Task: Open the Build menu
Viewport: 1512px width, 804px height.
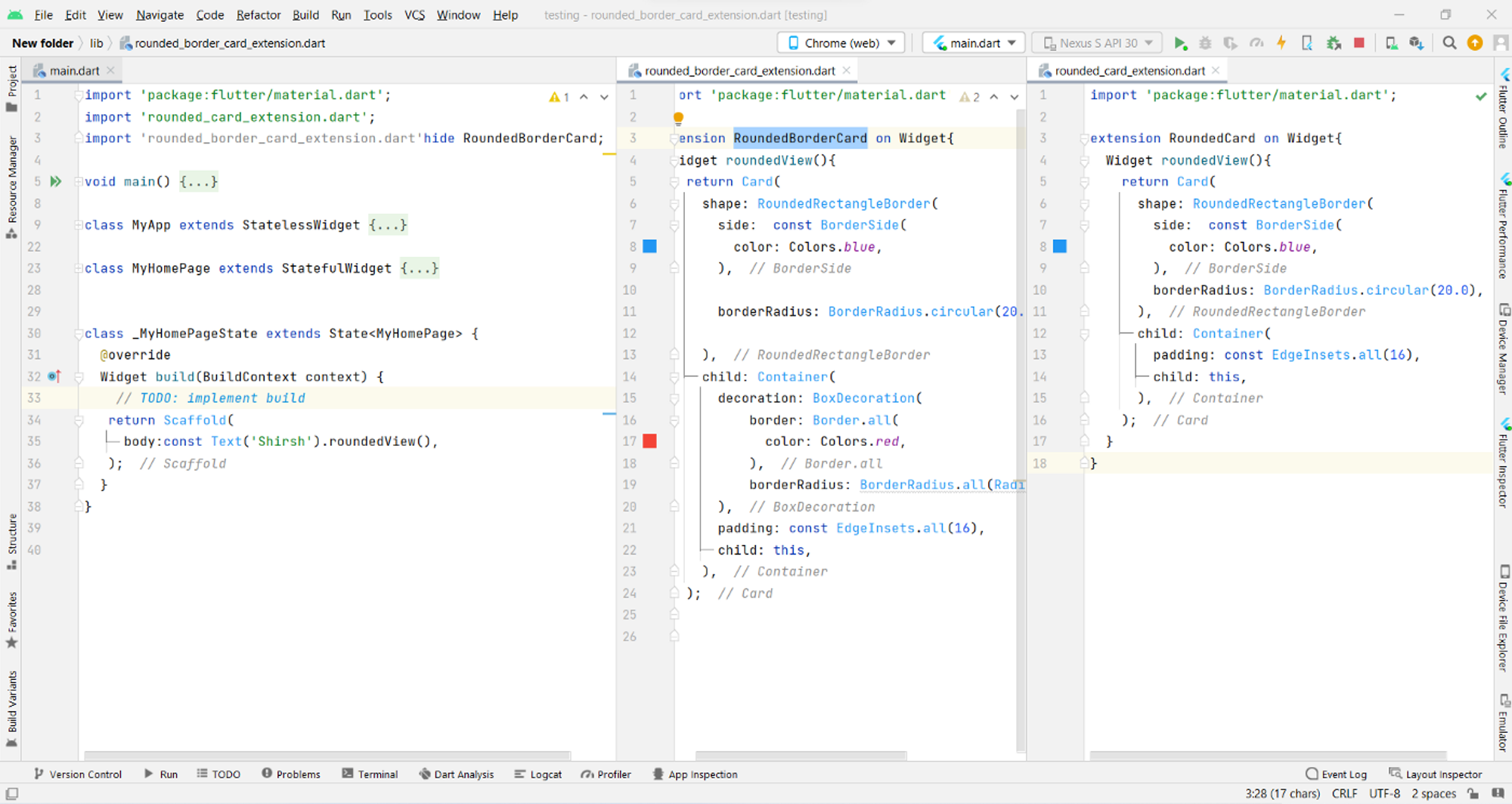Action: [305, 14]
